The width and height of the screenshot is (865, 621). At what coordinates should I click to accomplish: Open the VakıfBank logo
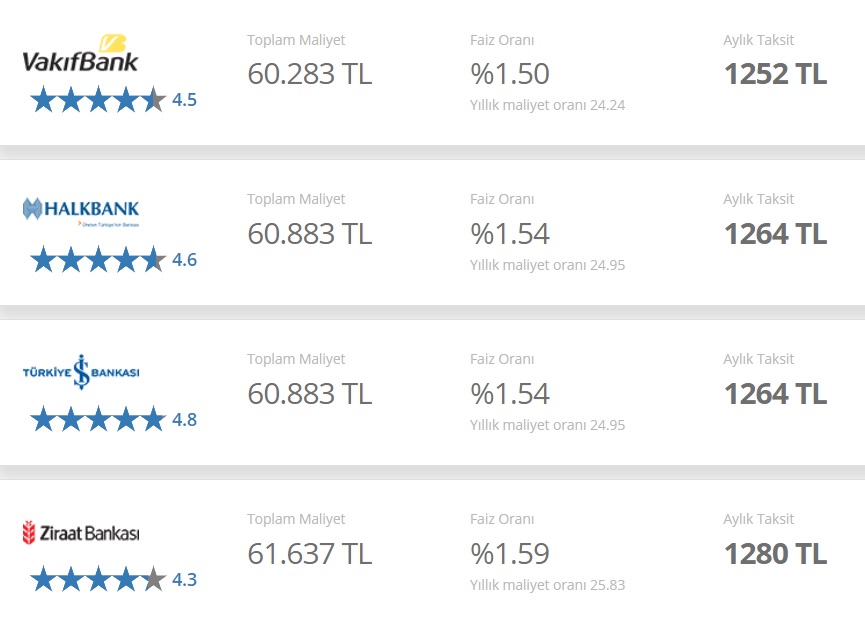pos(81,53)
